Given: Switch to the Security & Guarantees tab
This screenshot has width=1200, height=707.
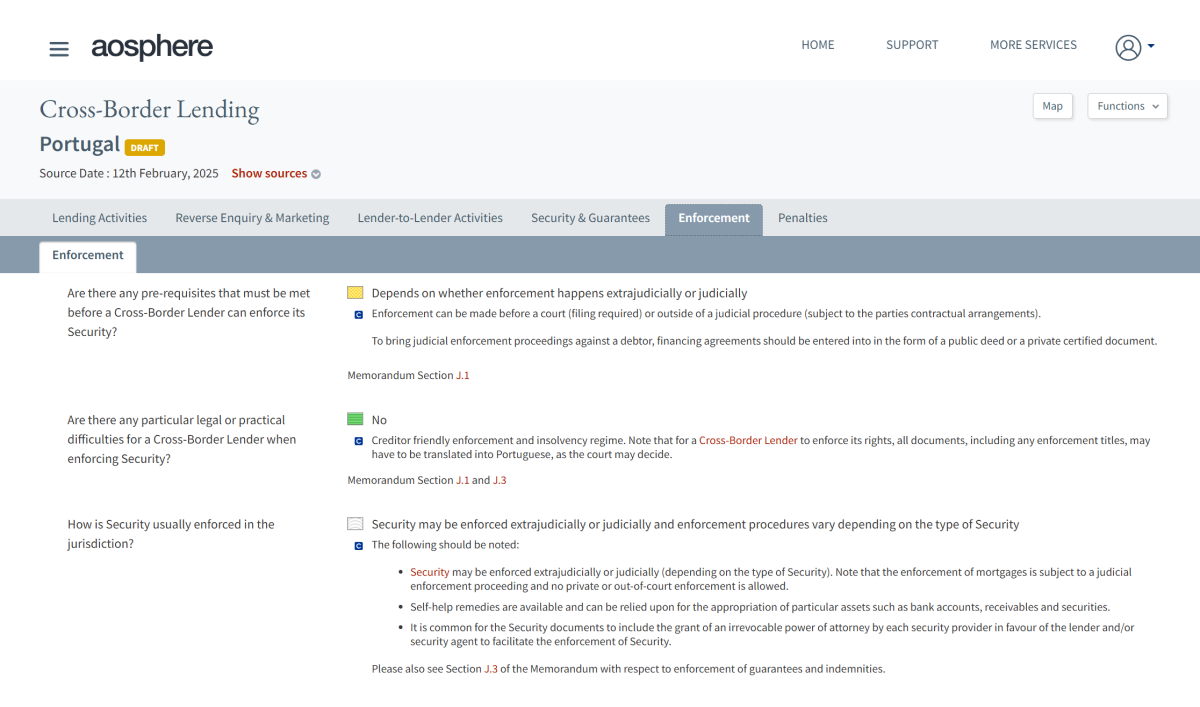Looking at the screenshot, I should [x=590, y=218].
